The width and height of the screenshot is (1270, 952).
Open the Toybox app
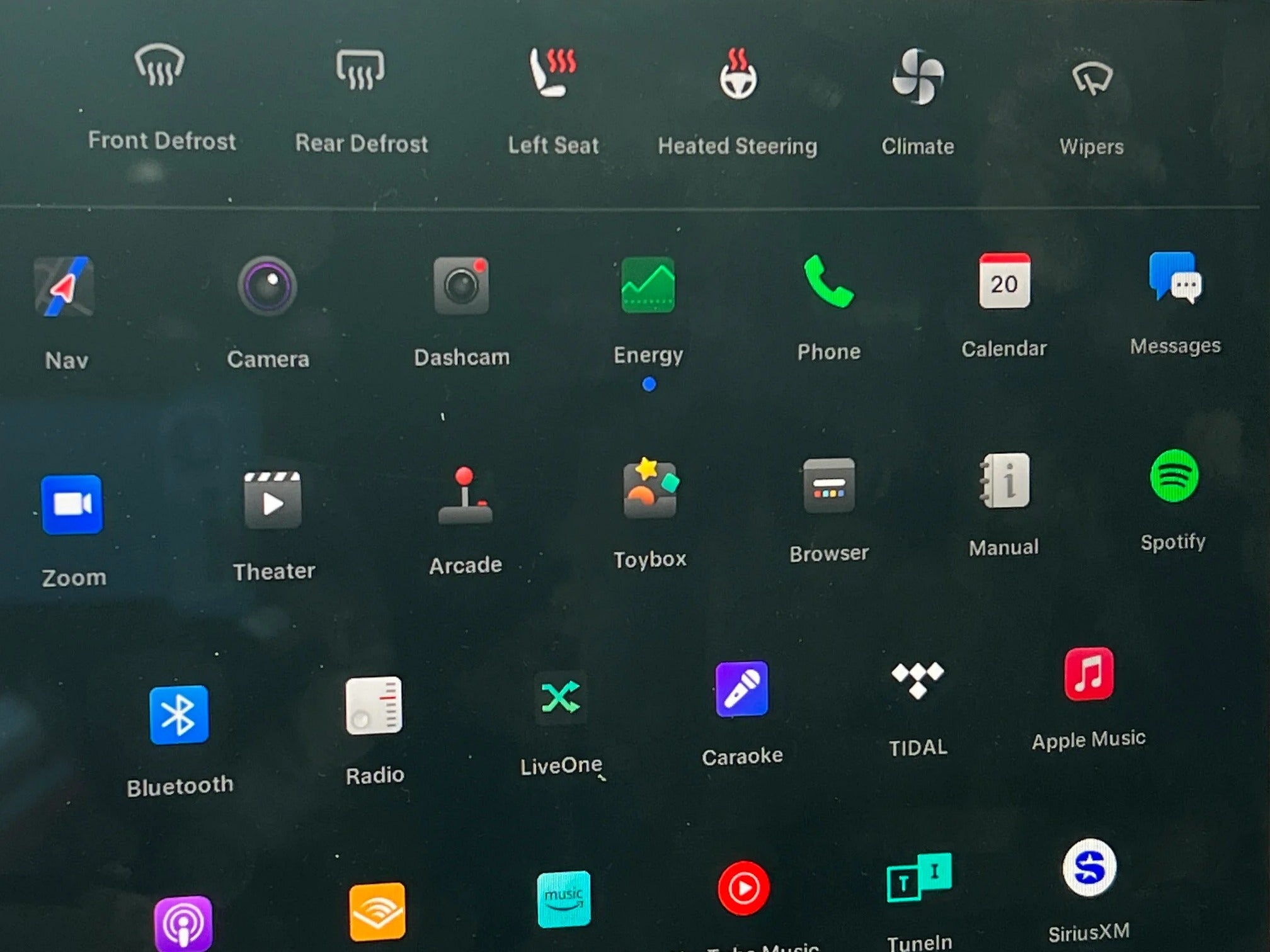click(x=650, y=489)
